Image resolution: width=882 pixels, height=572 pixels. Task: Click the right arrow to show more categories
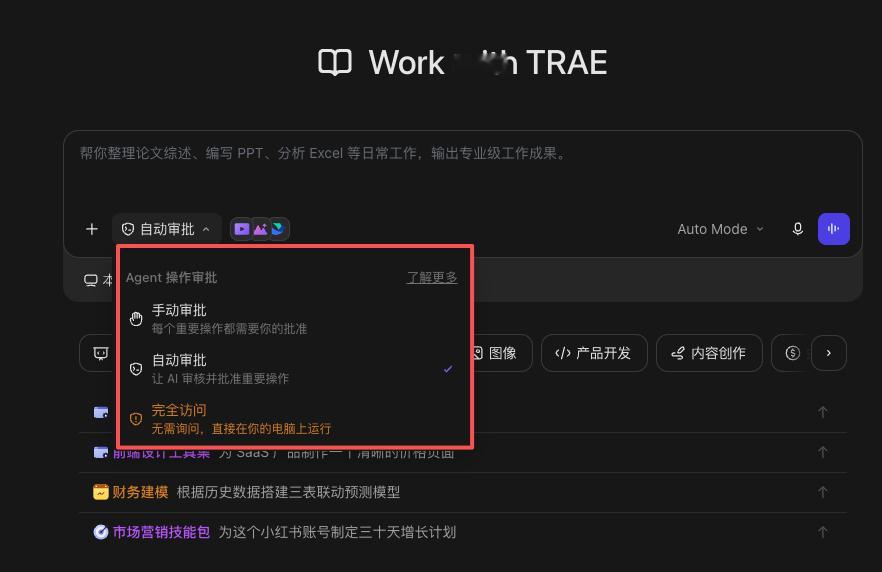829,353
